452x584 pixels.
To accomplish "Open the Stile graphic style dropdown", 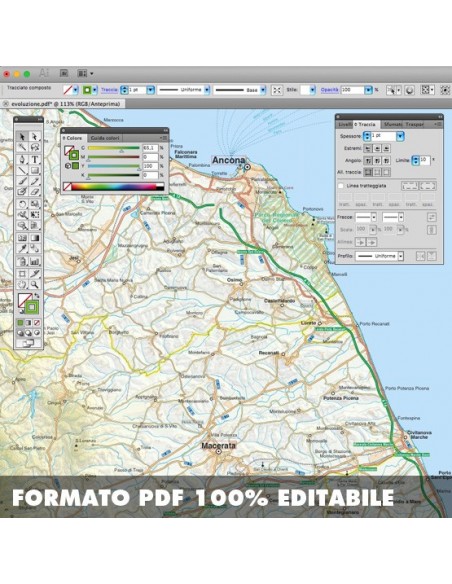I will (x=312, y=90).
